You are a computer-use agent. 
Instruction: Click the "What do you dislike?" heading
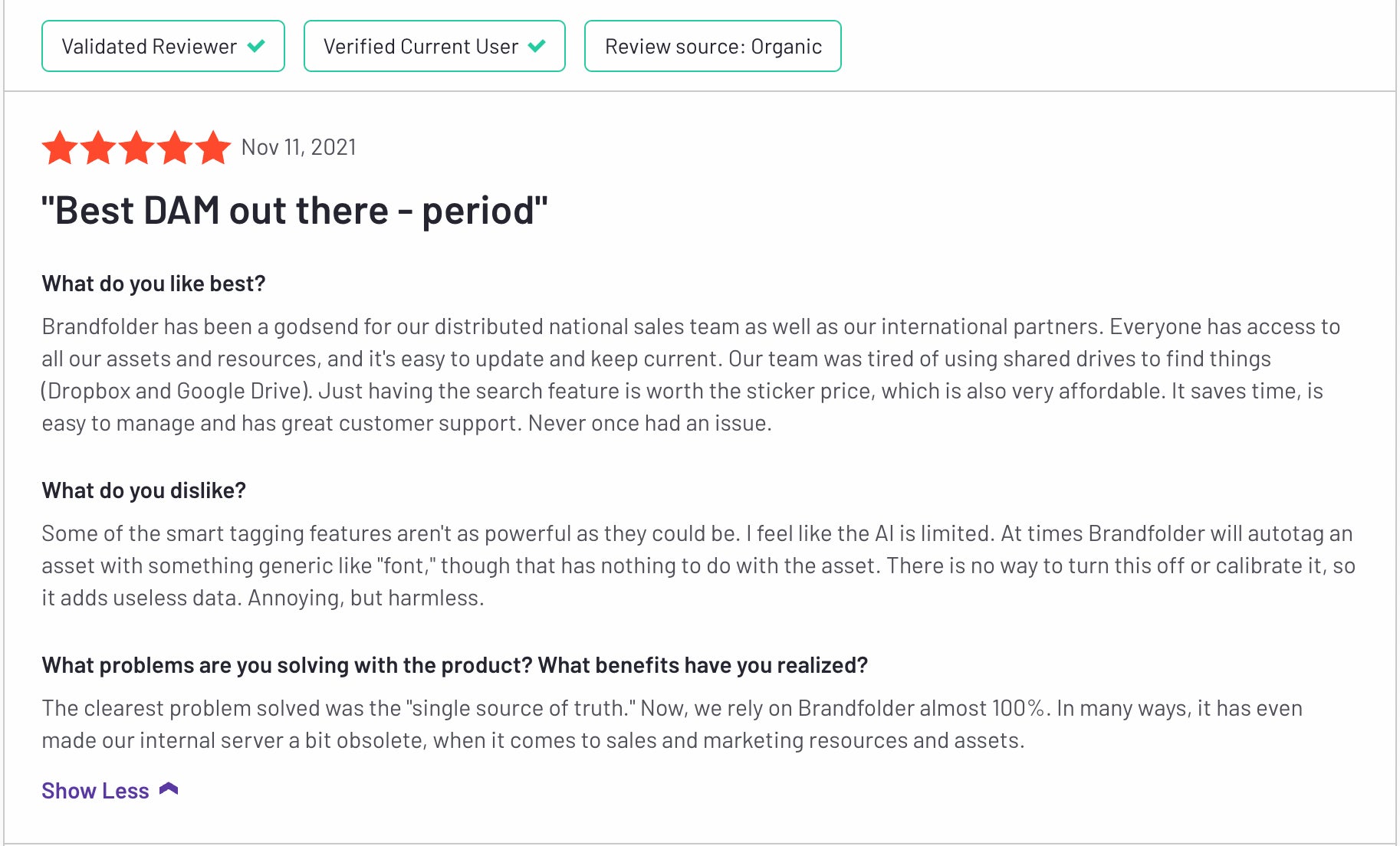coord(143,490)
